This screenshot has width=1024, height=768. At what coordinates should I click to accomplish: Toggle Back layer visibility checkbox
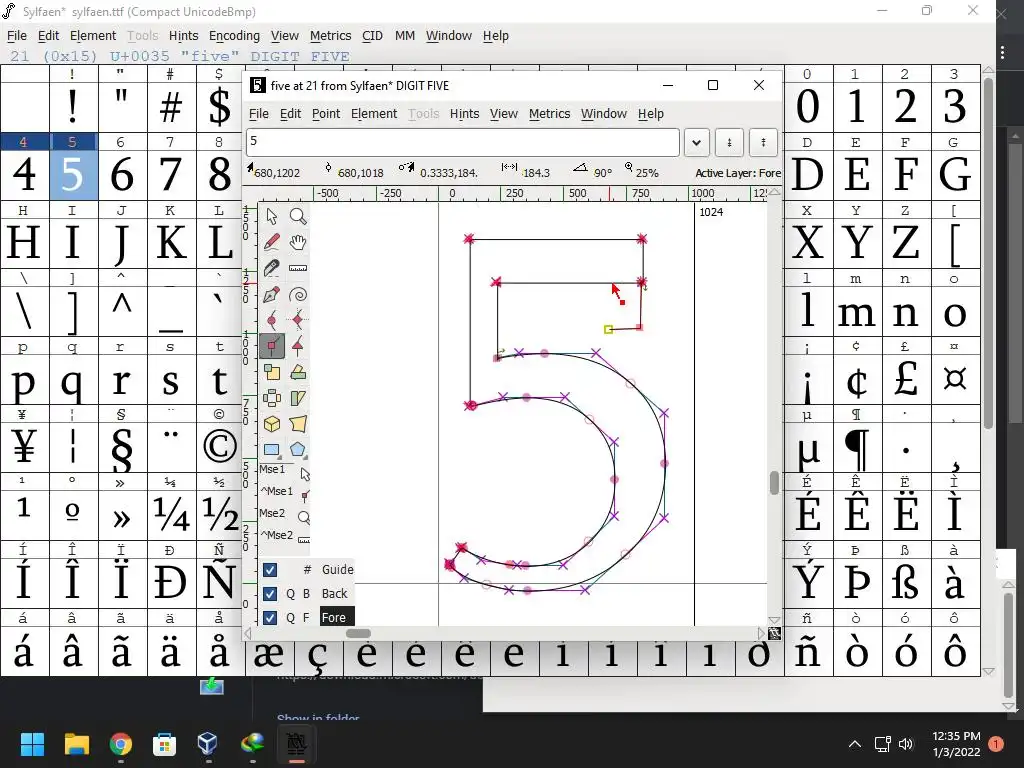270,594
